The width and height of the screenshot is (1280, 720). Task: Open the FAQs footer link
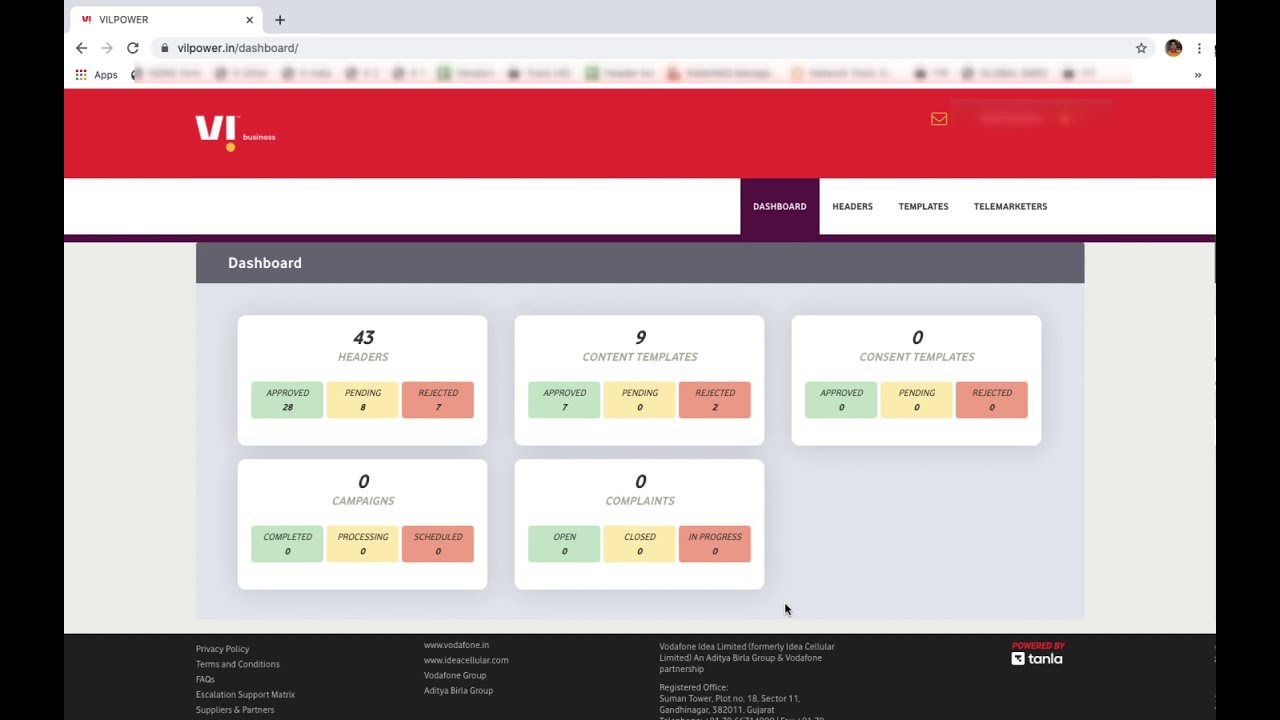click(205, 679)
